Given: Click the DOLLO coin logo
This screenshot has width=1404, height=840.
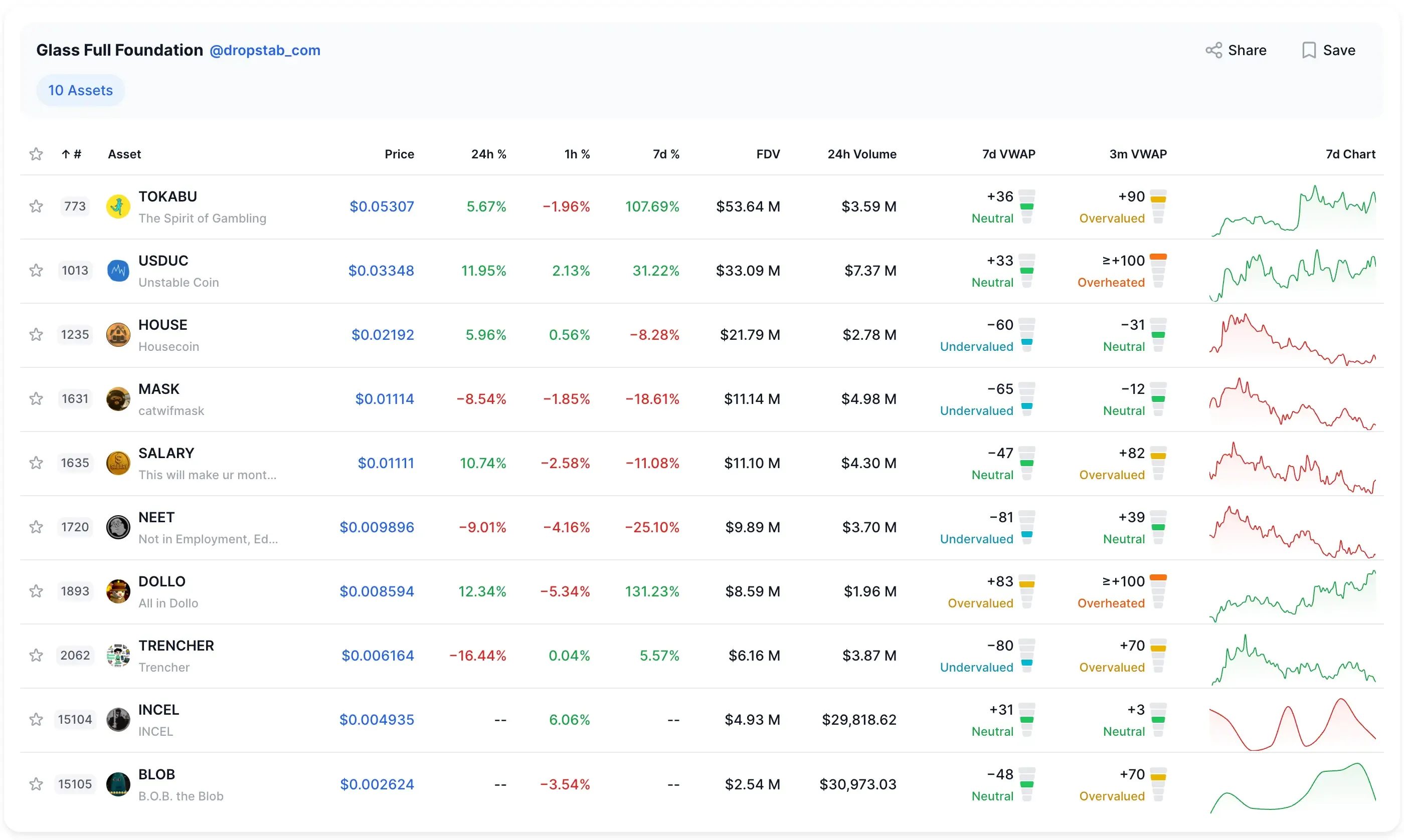Looking at the screenshot, I should [118, 591].
